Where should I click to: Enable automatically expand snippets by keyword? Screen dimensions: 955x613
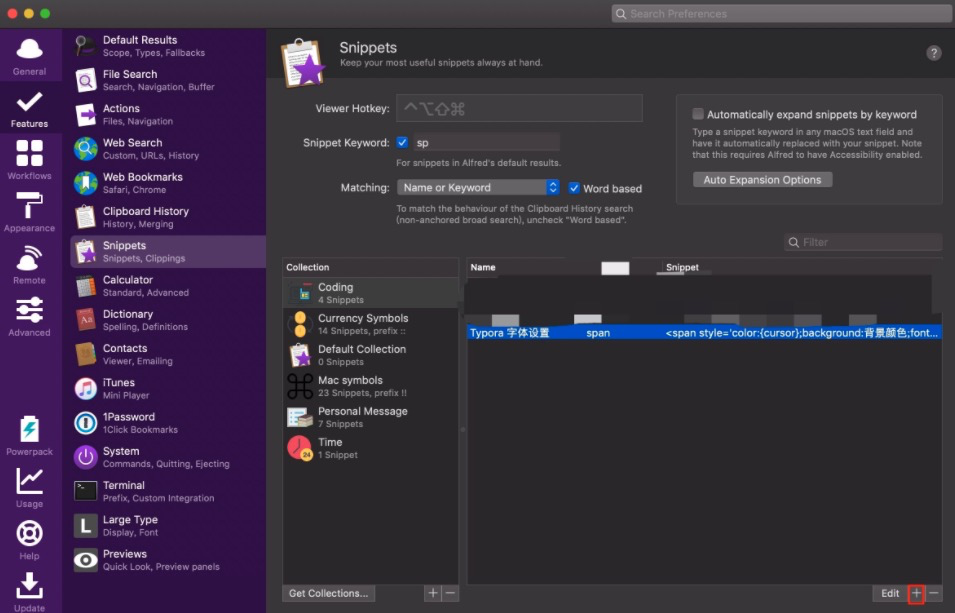coord(698,114)
